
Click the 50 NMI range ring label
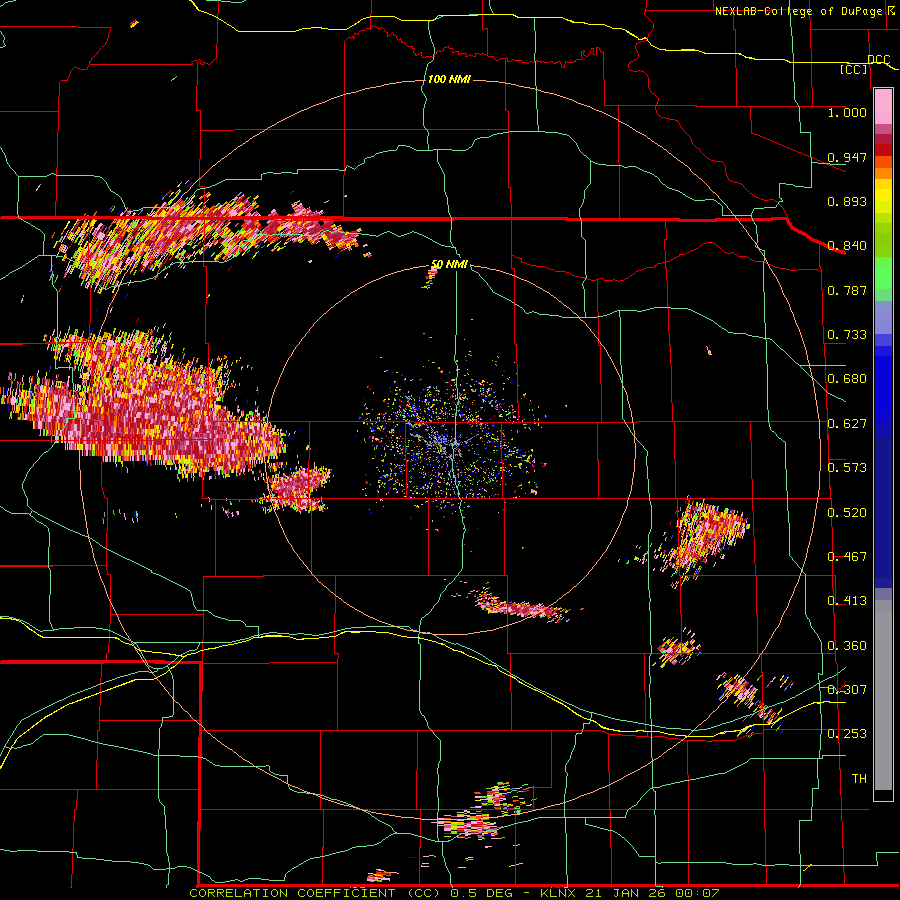449,264
